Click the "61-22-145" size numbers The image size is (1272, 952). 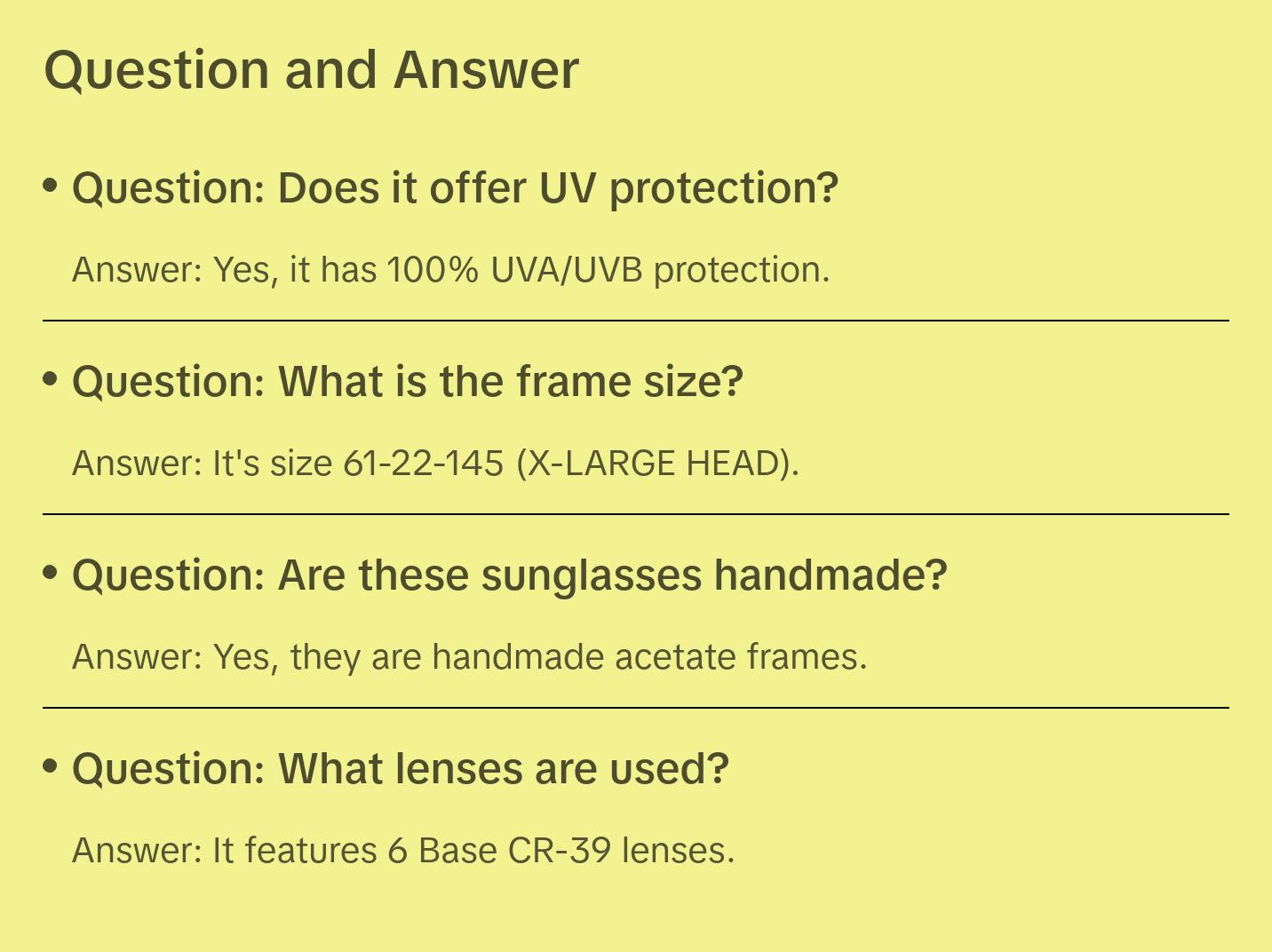click(423, 464)
